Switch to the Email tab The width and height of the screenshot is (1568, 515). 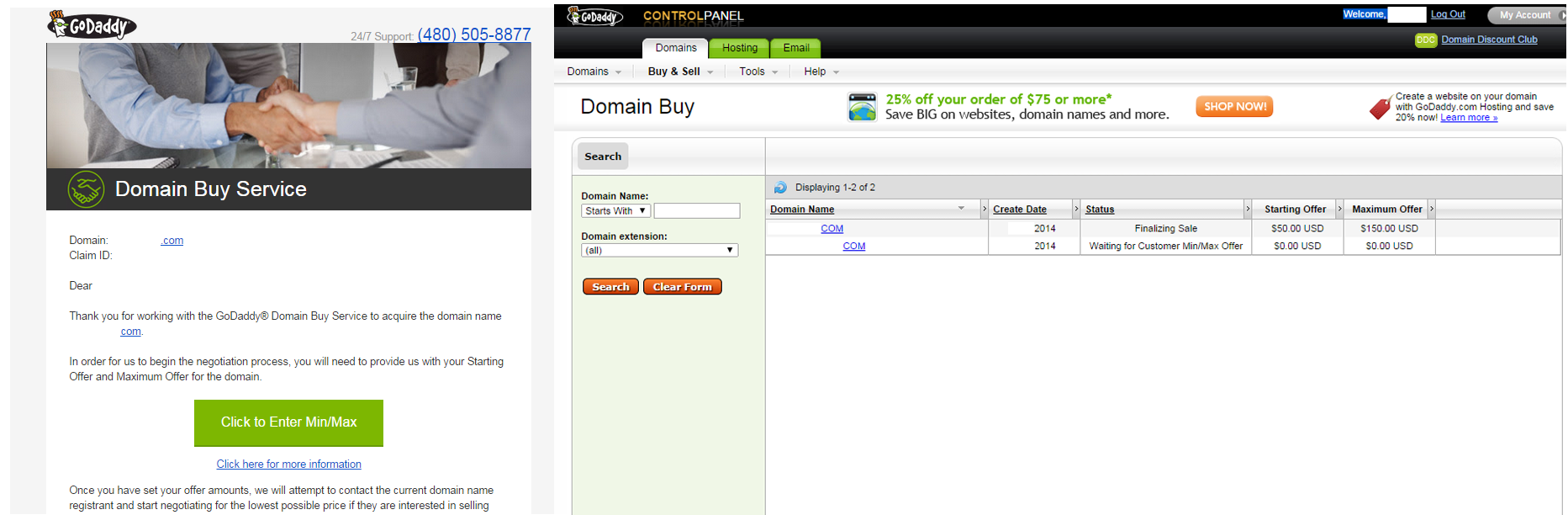point(796,48)
